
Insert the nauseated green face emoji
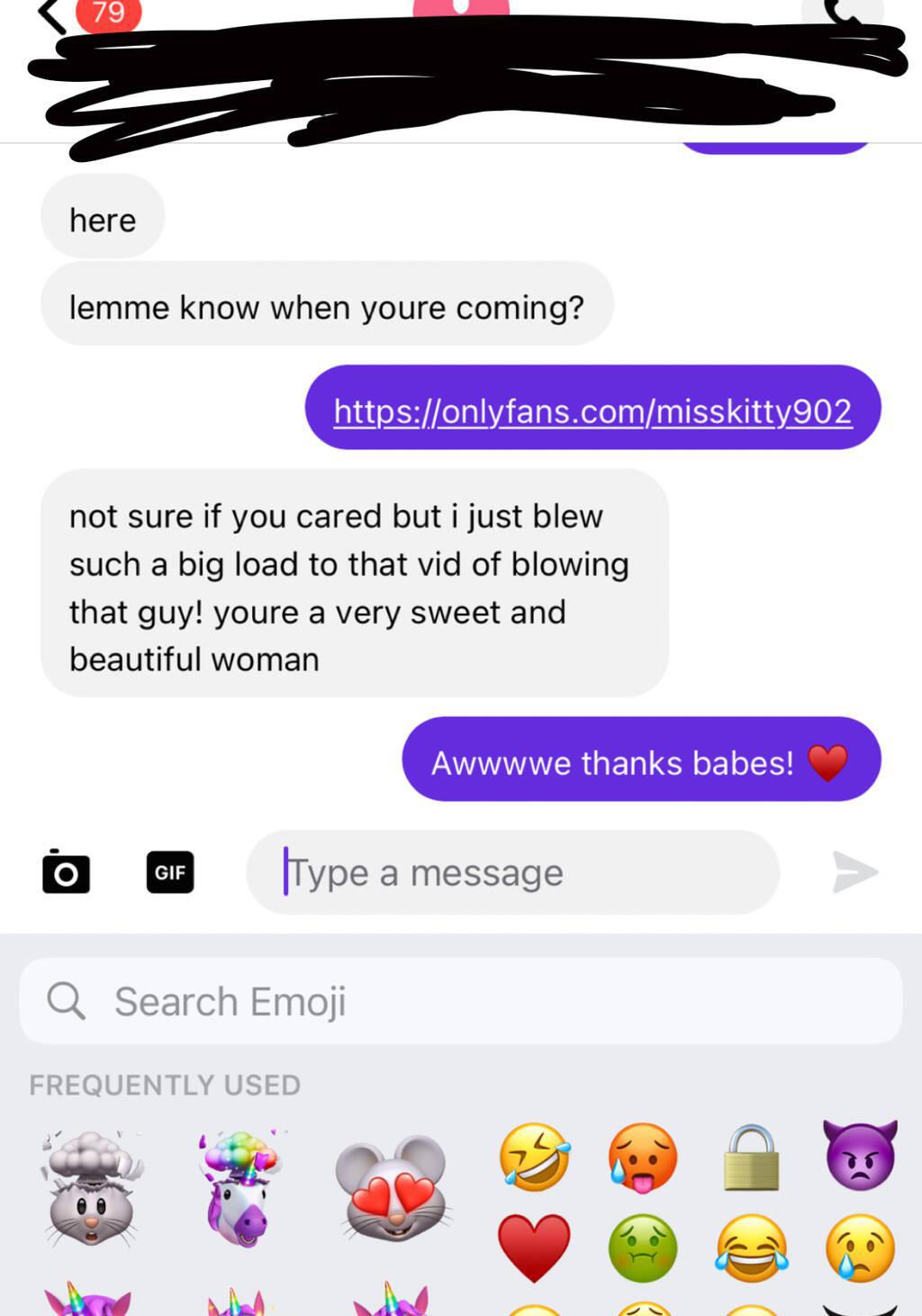tap(643, 1248)
